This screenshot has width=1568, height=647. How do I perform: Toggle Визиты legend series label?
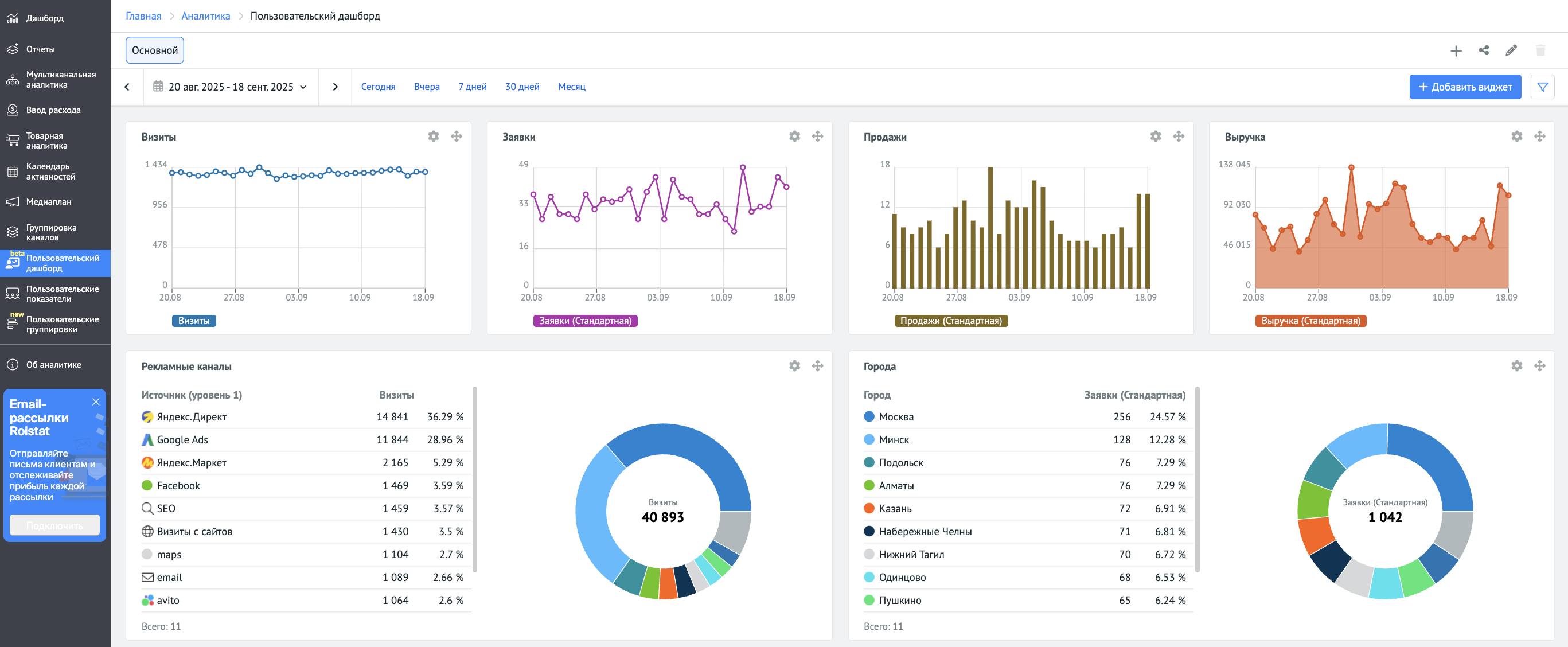click(x=194, y=321)
